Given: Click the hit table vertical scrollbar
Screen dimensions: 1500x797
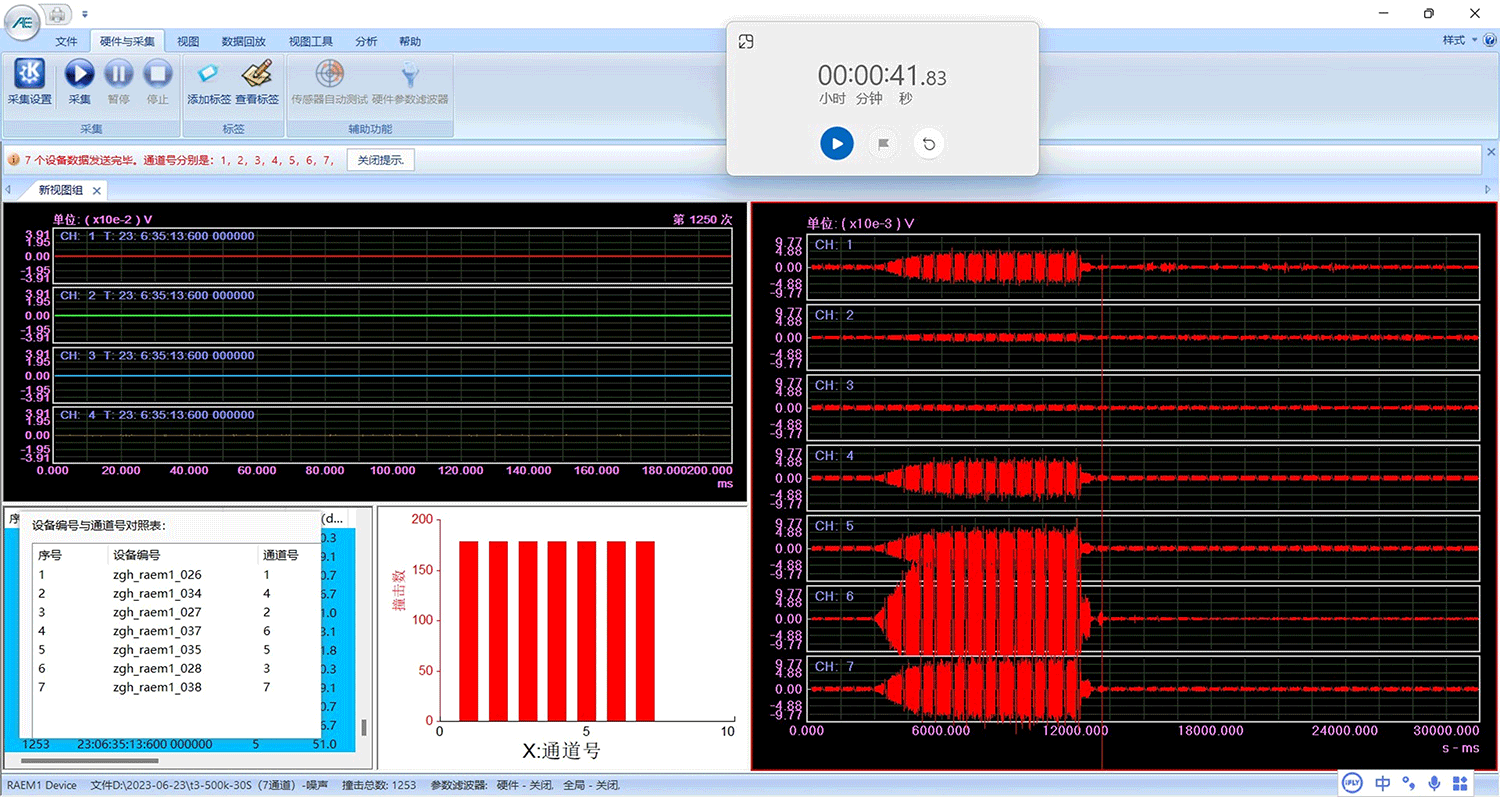Looking at the screenshot, I should click(364, 726).
